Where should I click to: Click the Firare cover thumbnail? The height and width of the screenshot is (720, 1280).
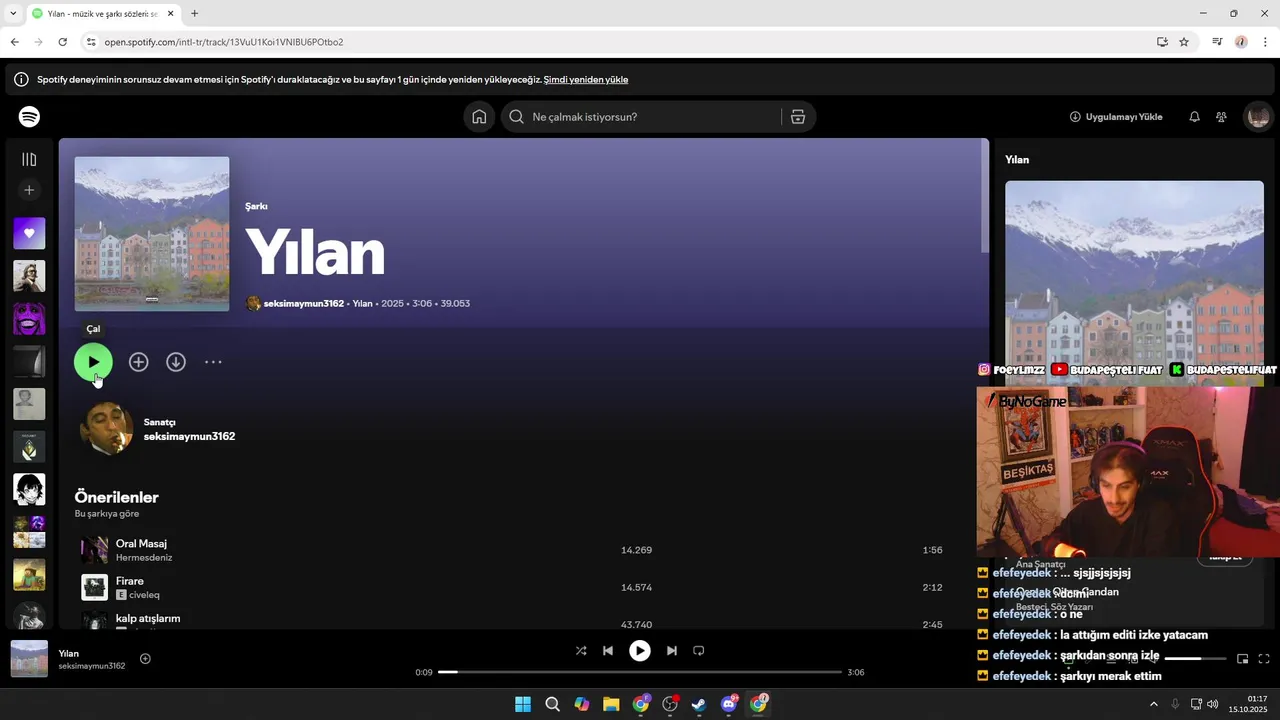click(94, 587)
